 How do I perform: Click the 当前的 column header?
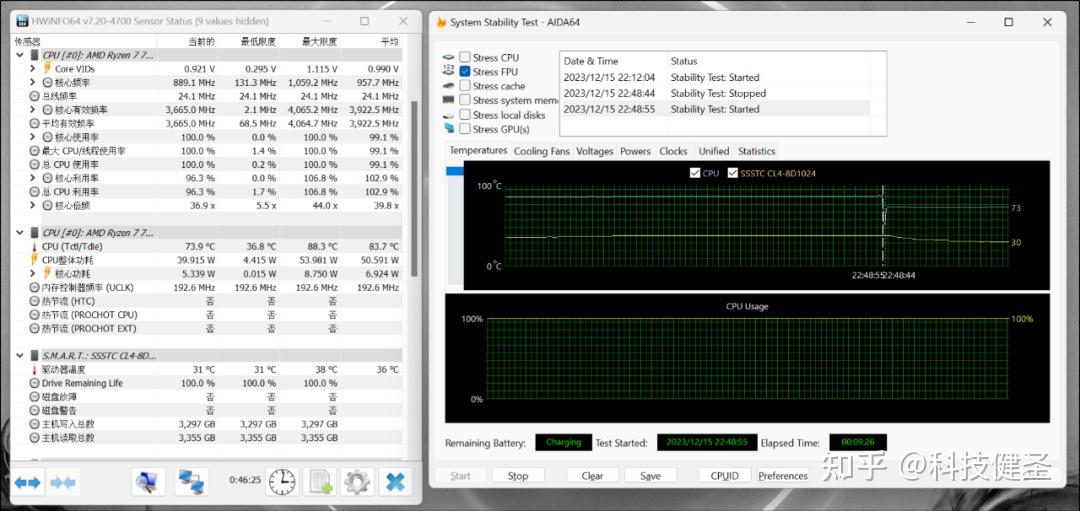202,41
